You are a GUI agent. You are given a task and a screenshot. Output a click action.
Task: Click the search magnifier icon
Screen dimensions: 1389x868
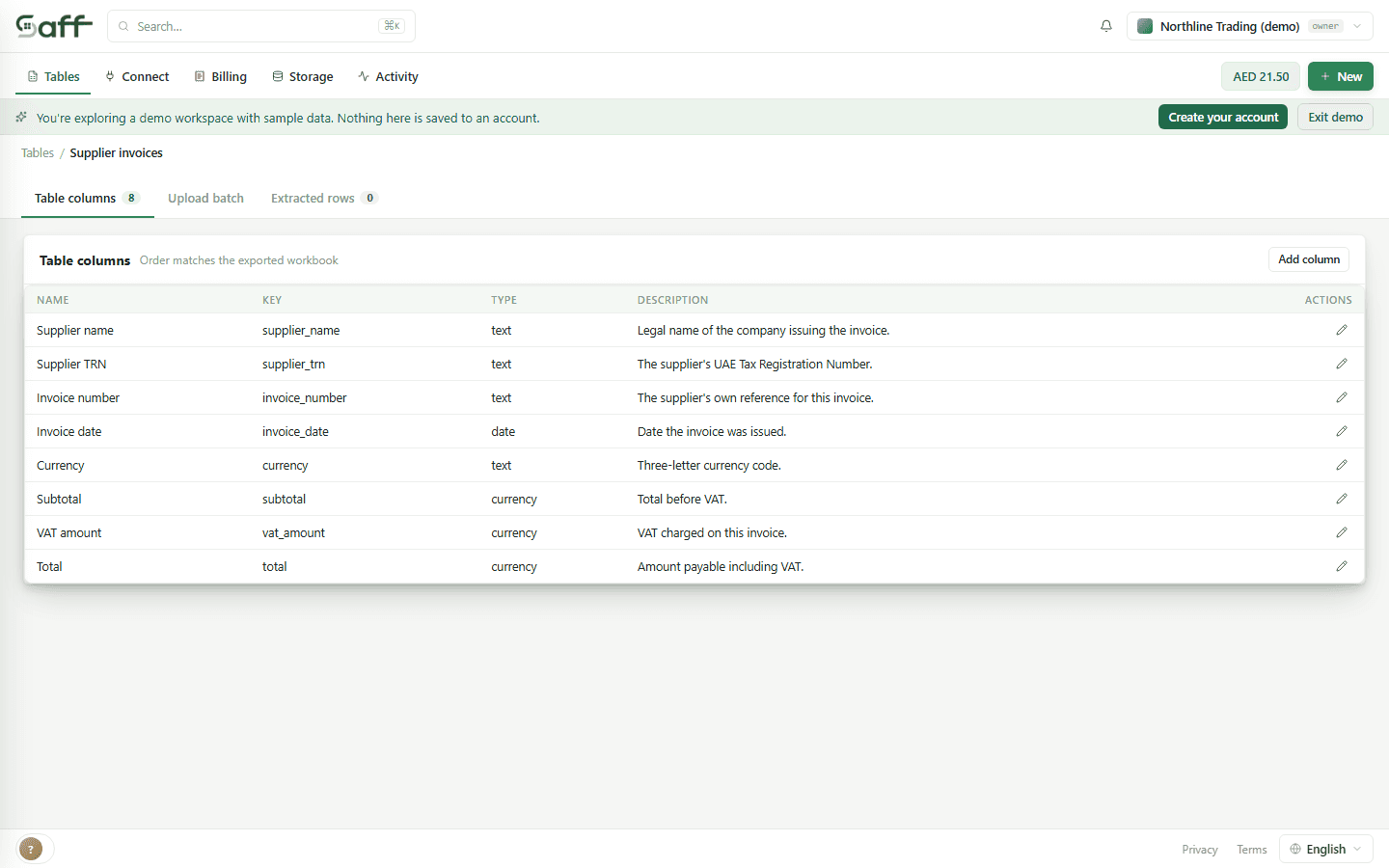pyautogui.click(x=123, y=26)
